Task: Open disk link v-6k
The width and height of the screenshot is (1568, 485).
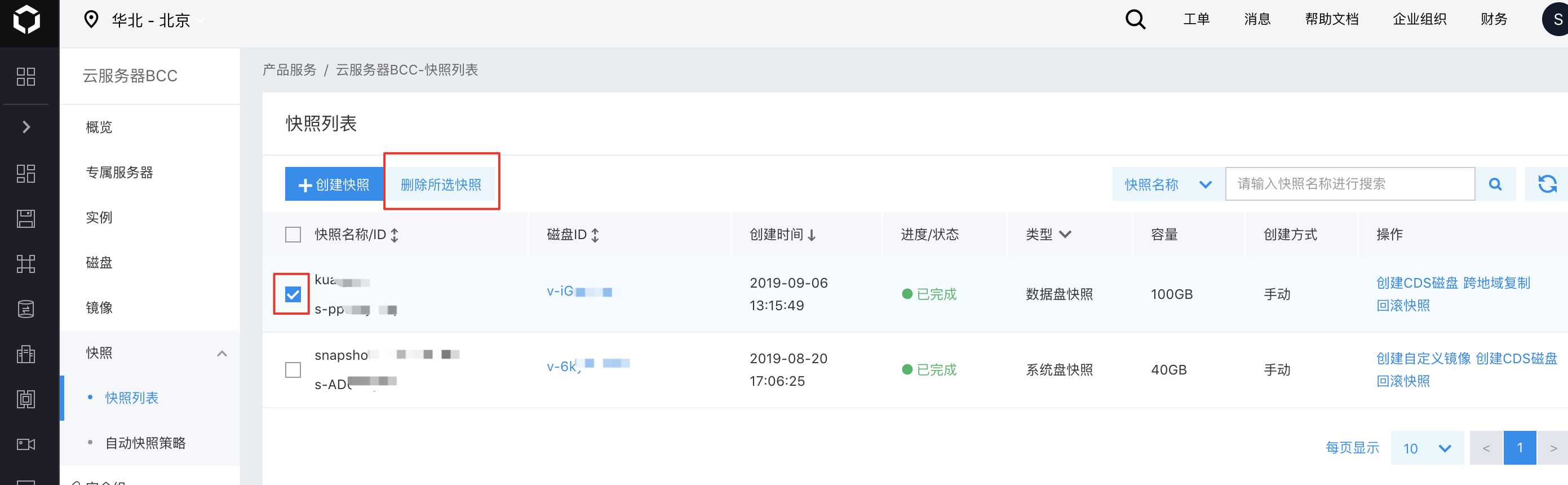Action: pos(587,365)
